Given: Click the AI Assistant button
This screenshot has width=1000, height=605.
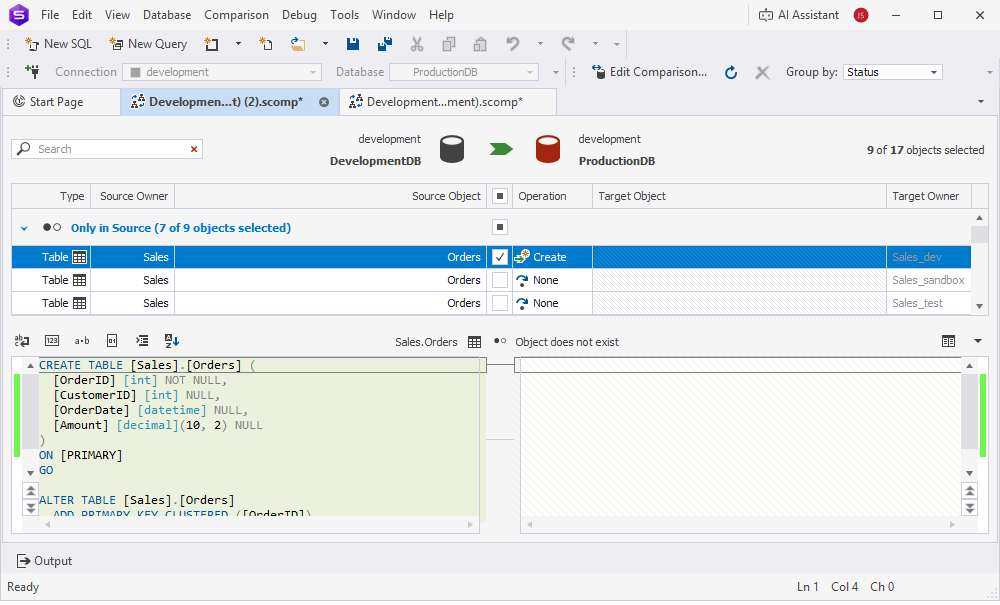Looking at the screenshot, I should (x=799, y=15).
